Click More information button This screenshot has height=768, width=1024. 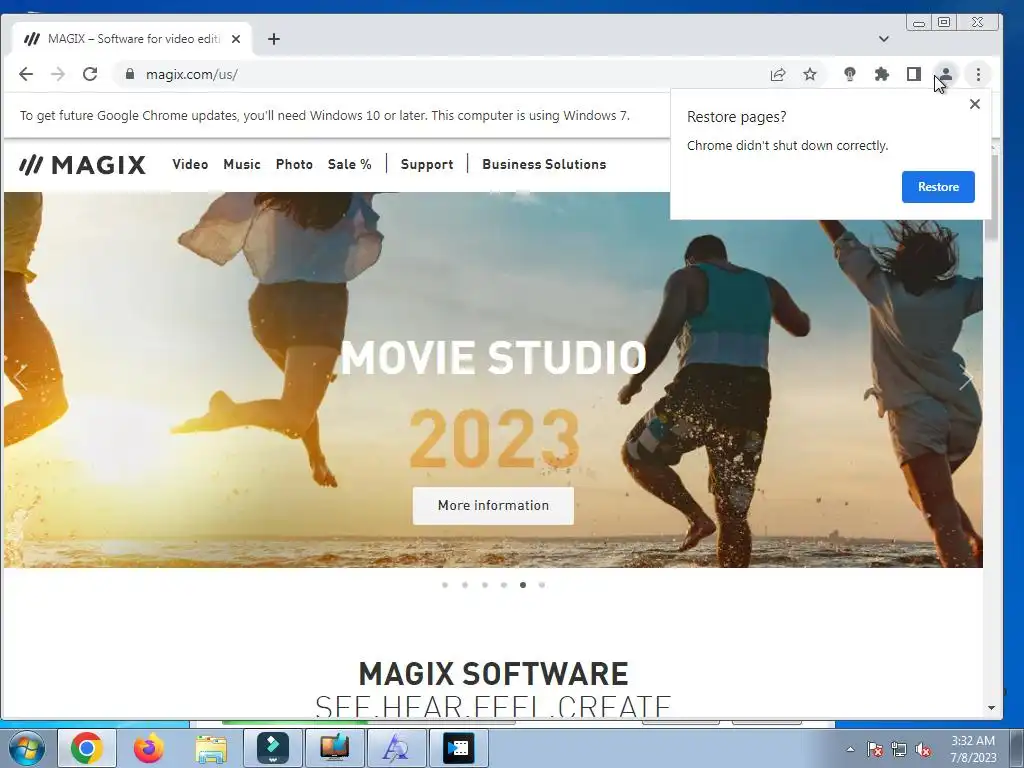[493, 505]
